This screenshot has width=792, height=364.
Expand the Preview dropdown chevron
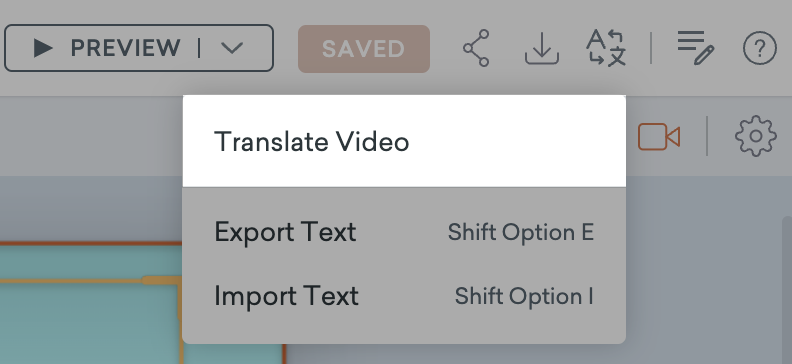[232, 48]
